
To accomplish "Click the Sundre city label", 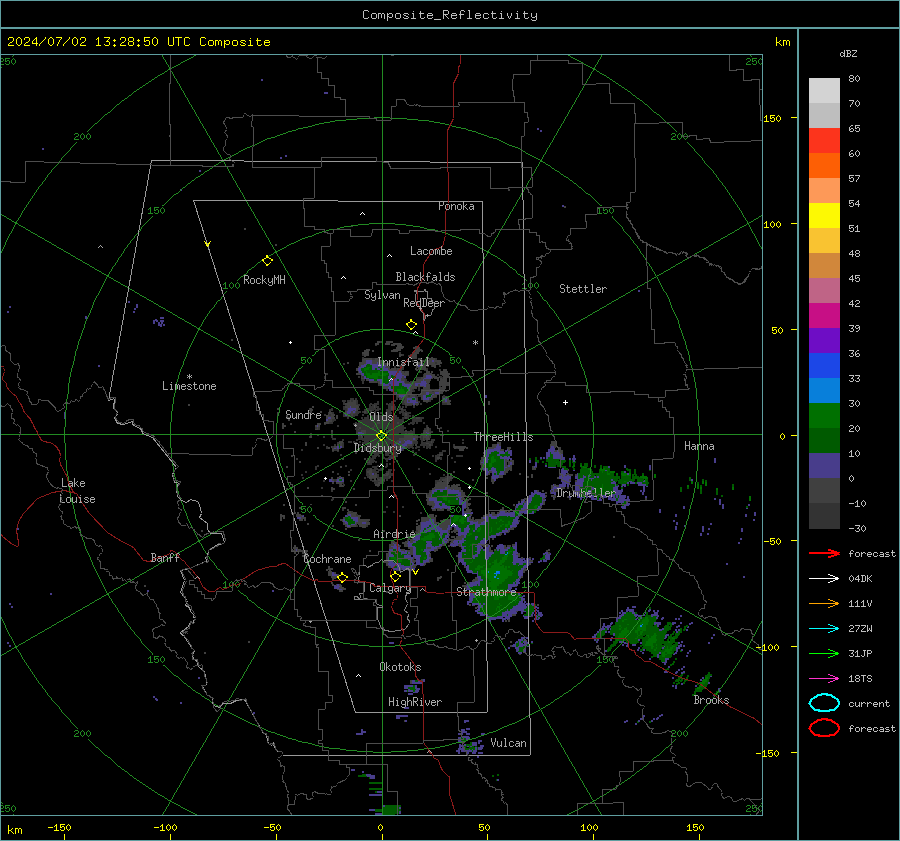I will [303, 415].
